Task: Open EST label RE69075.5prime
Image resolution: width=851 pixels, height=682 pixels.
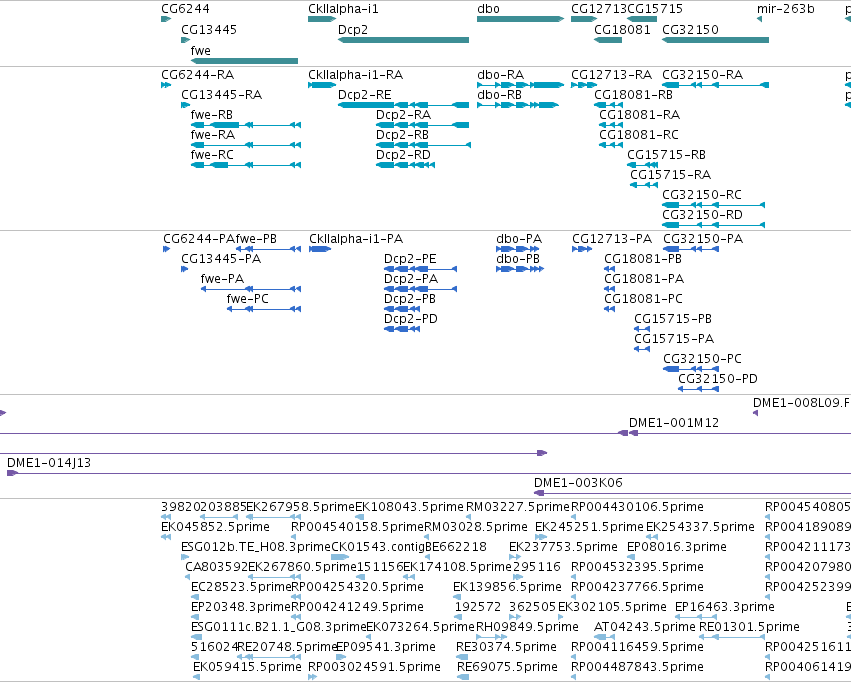Action: click(507, 667)
